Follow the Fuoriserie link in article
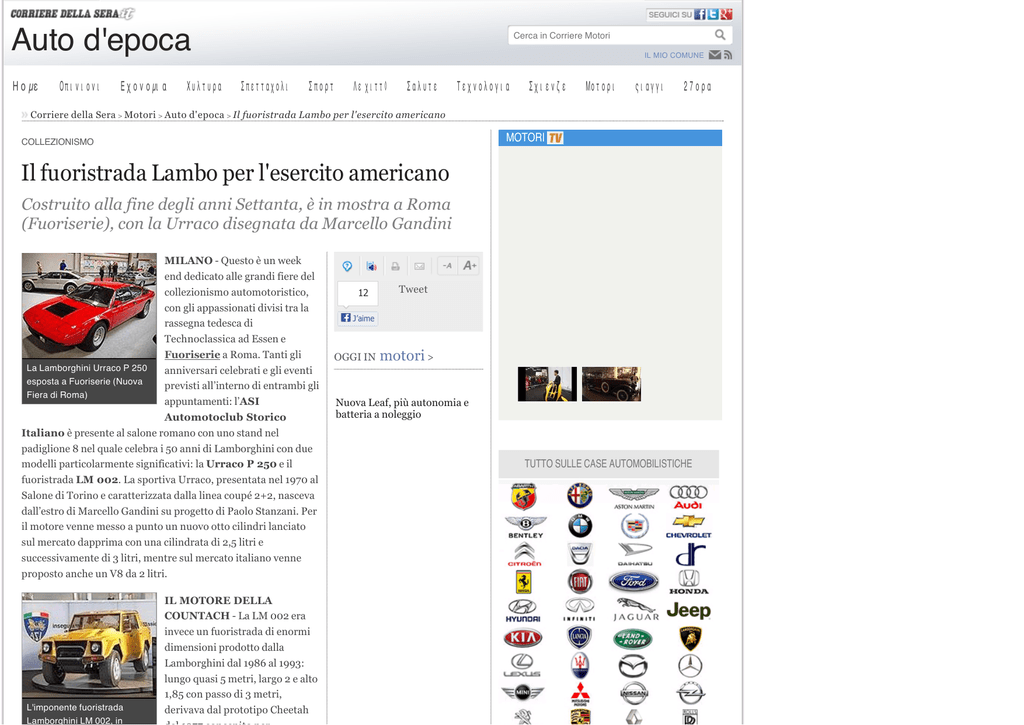The height and width of the screenshot is (725, 1024). [192, 355]
